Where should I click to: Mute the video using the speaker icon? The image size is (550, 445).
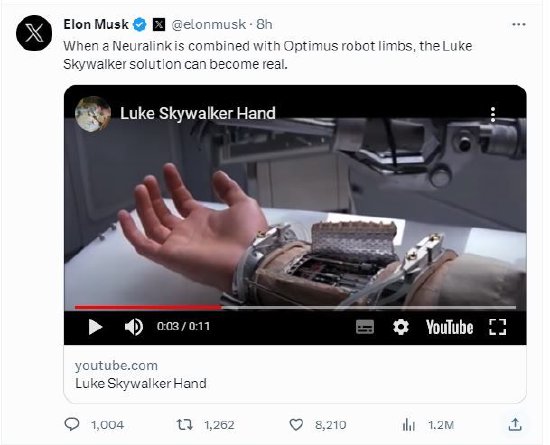point(134,327)
